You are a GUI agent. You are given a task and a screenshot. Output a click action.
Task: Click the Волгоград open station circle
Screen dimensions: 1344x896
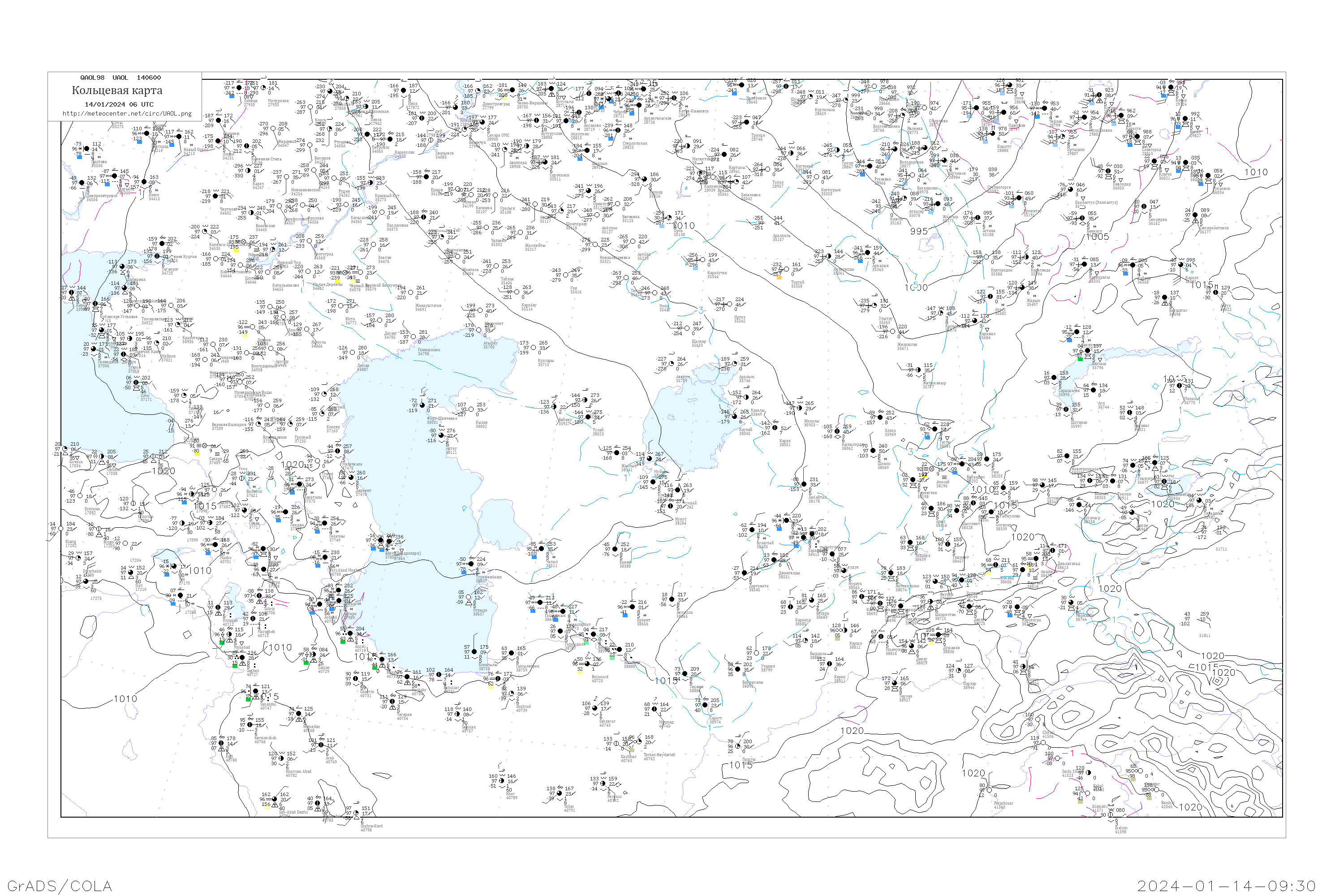[x=310, y=241]
